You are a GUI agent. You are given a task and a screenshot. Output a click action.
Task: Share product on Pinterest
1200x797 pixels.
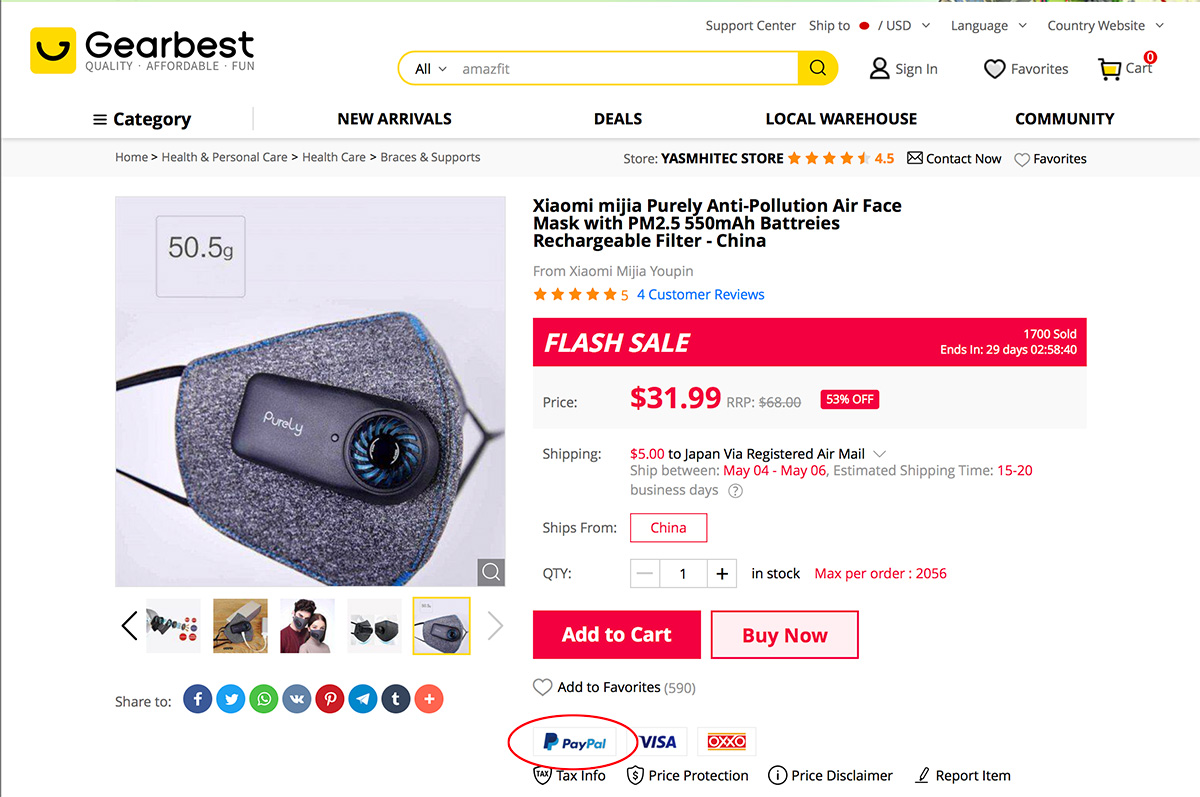point(330,699)
